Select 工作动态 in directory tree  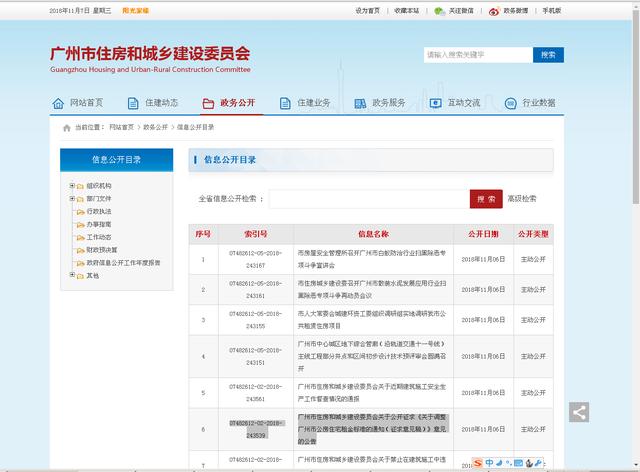pos(99,237)
